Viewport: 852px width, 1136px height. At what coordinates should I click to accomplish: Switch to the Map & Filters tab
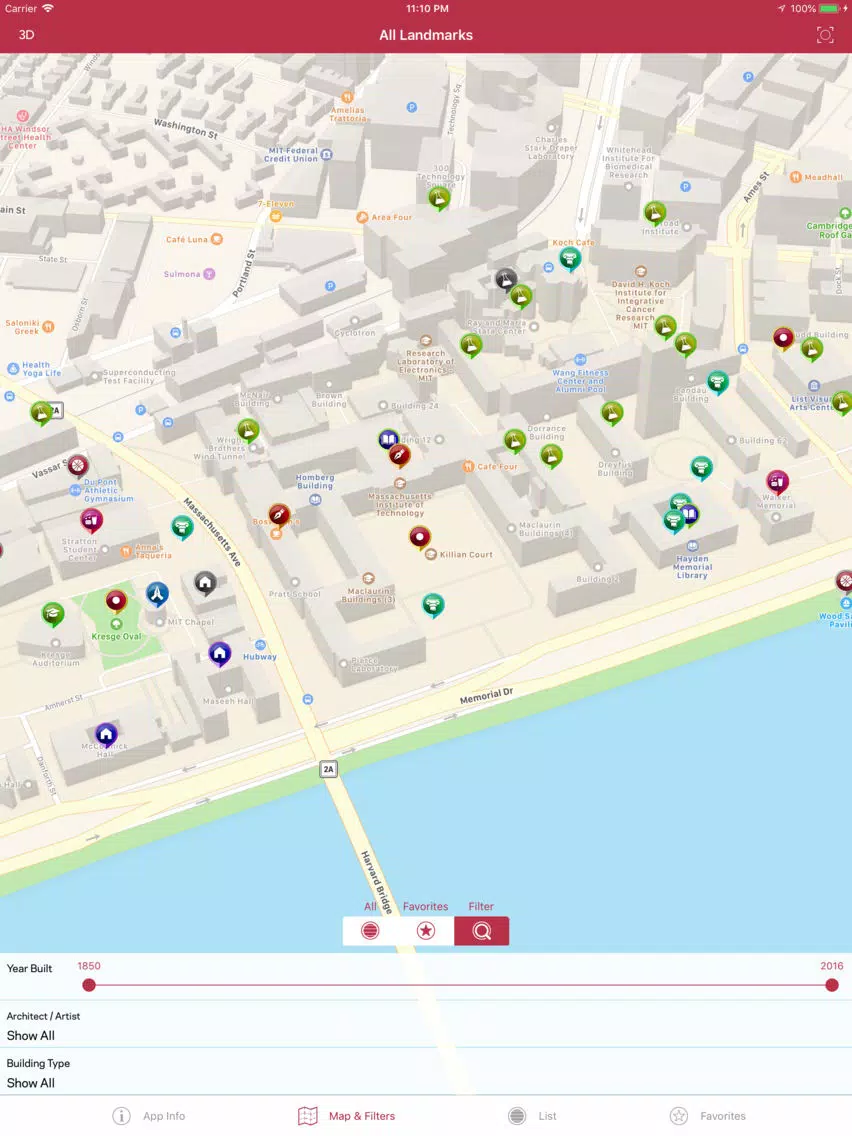347,1116
